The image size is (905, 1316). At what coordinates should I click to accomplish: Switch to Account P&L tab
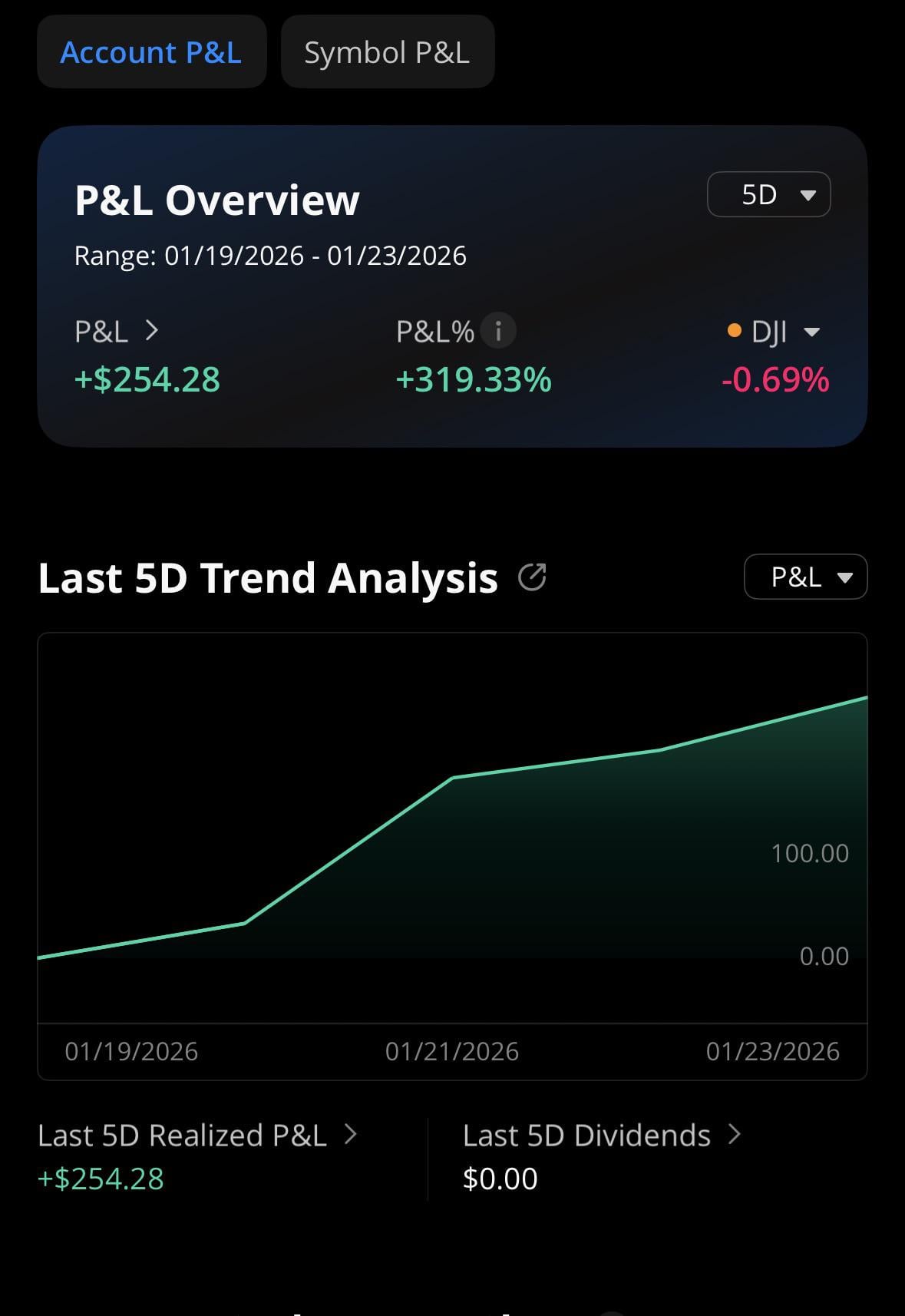(x=151, y=52)
